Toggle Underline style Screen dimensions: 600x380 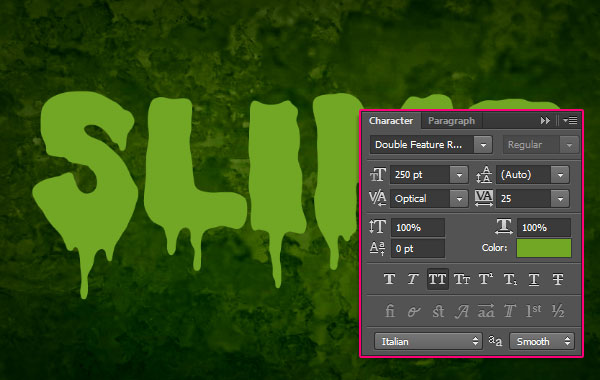point(534,280)
